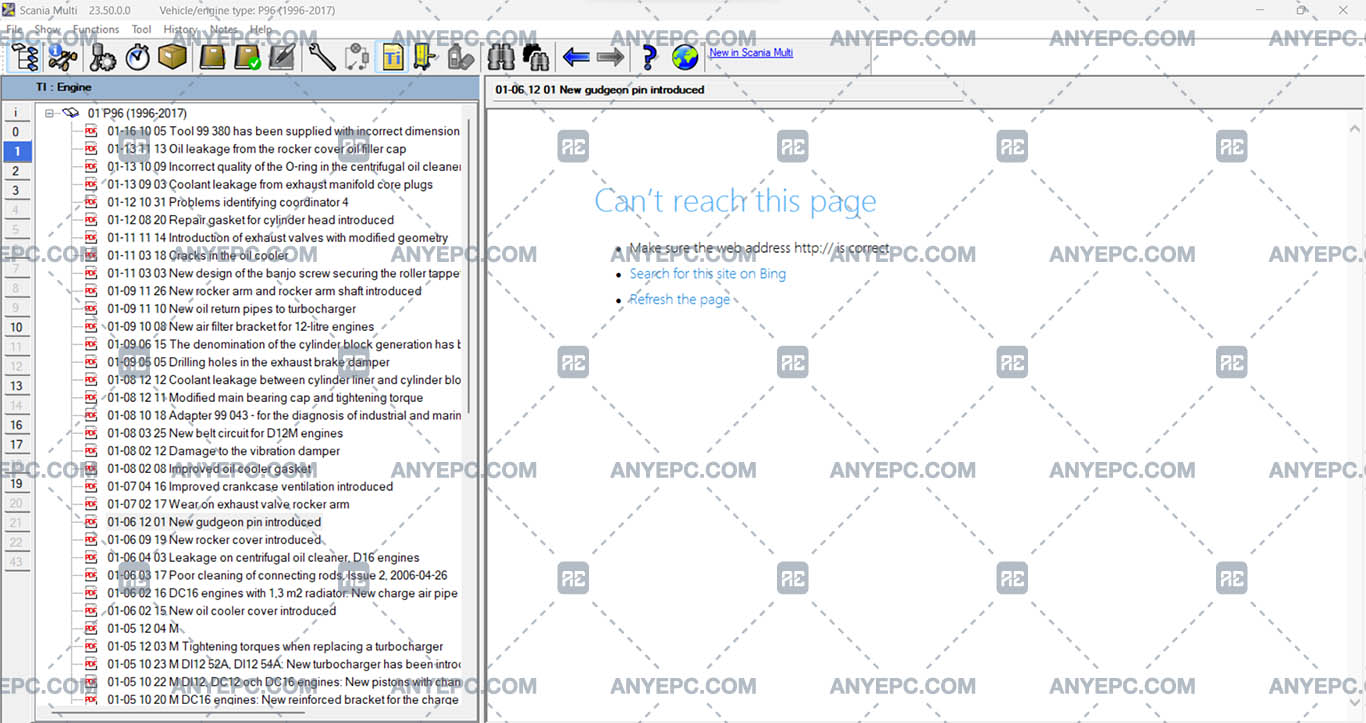The width and height of the screenshot is (1366, 723).
Task: Open PDF icon for Cracks in the oil cooler
Action: (91, 256)
